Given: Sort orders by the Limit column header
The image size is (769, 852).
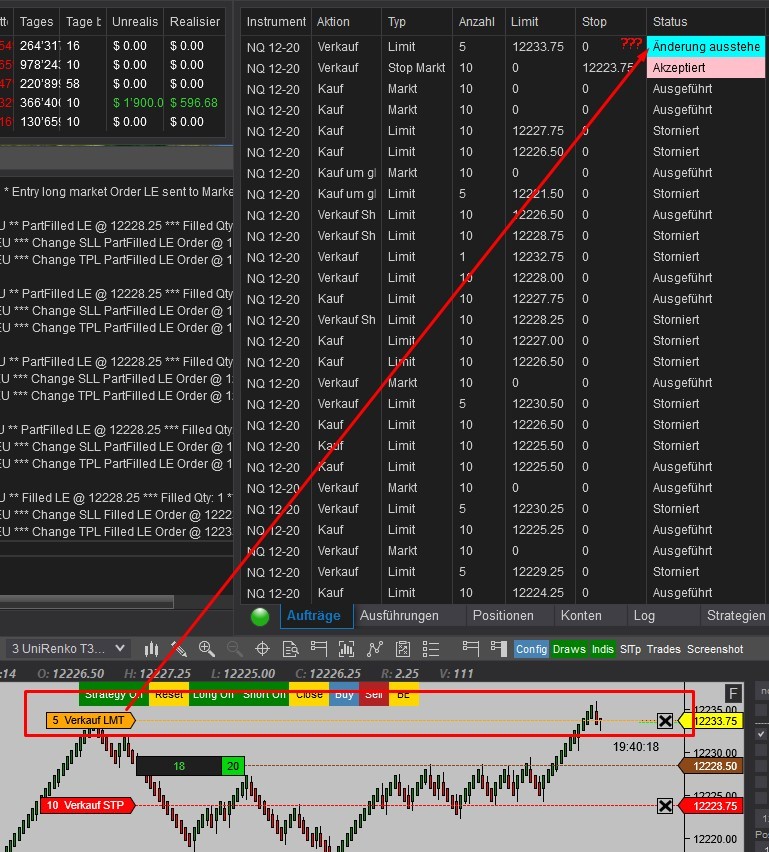Looking at the screenshot, I should [540, 22].
